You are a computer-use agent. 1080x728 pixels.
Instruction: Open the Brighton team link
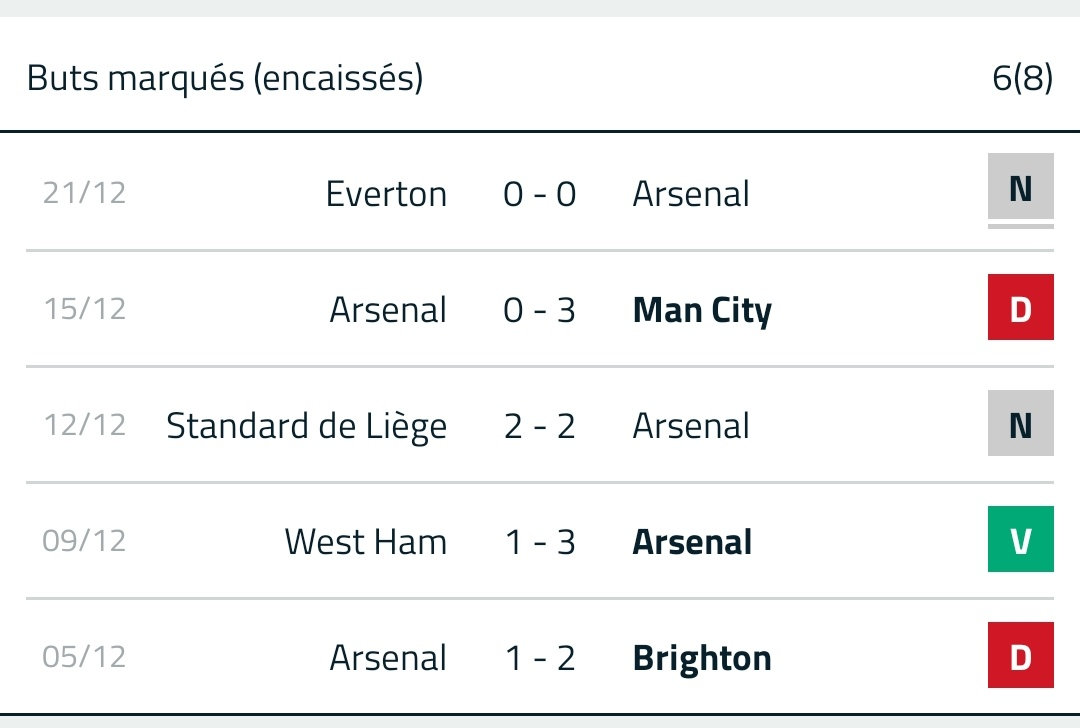click(x=702, y=658)
